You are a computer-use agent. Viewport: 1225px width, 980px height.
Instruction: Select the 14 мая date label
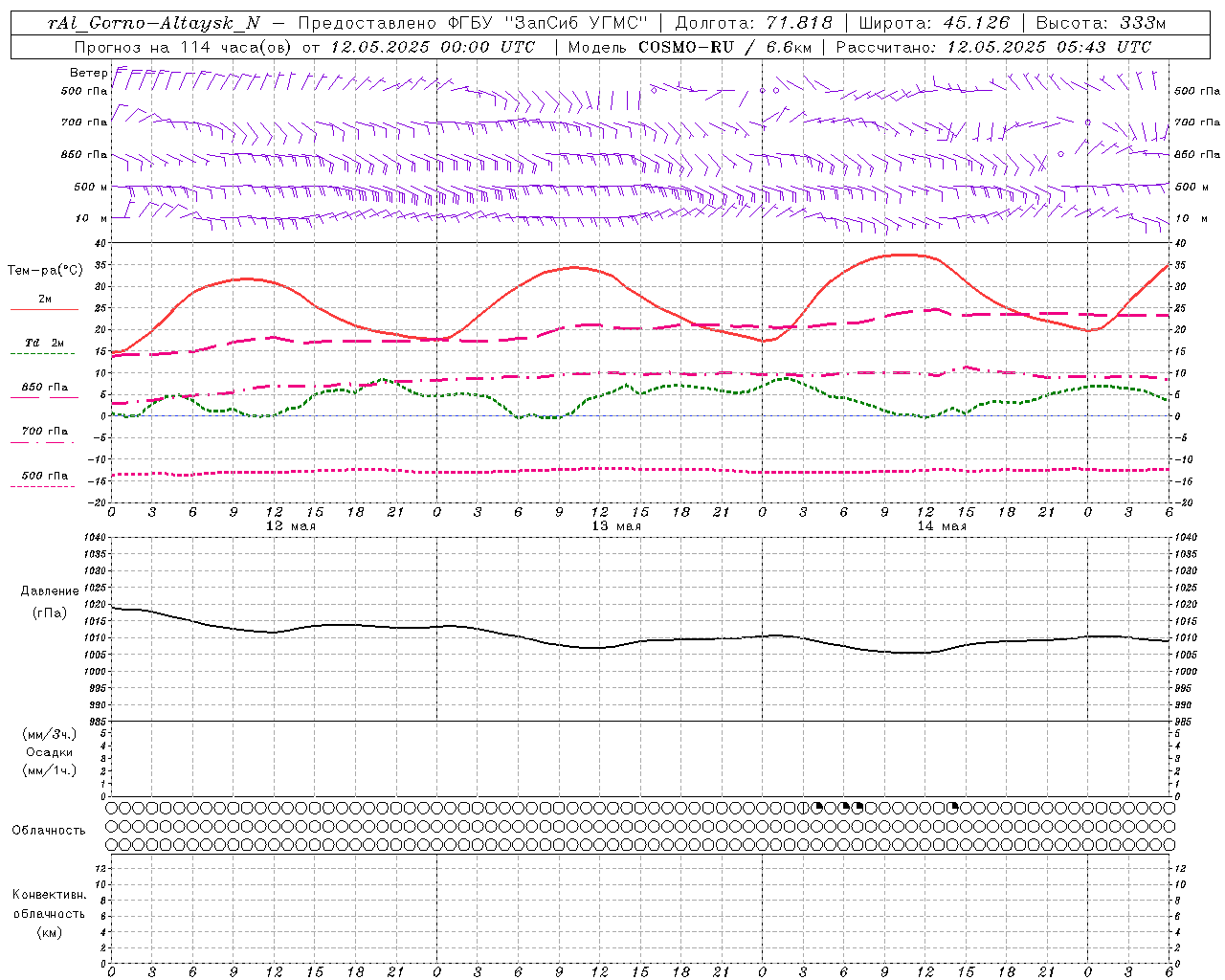click(941, 526)
